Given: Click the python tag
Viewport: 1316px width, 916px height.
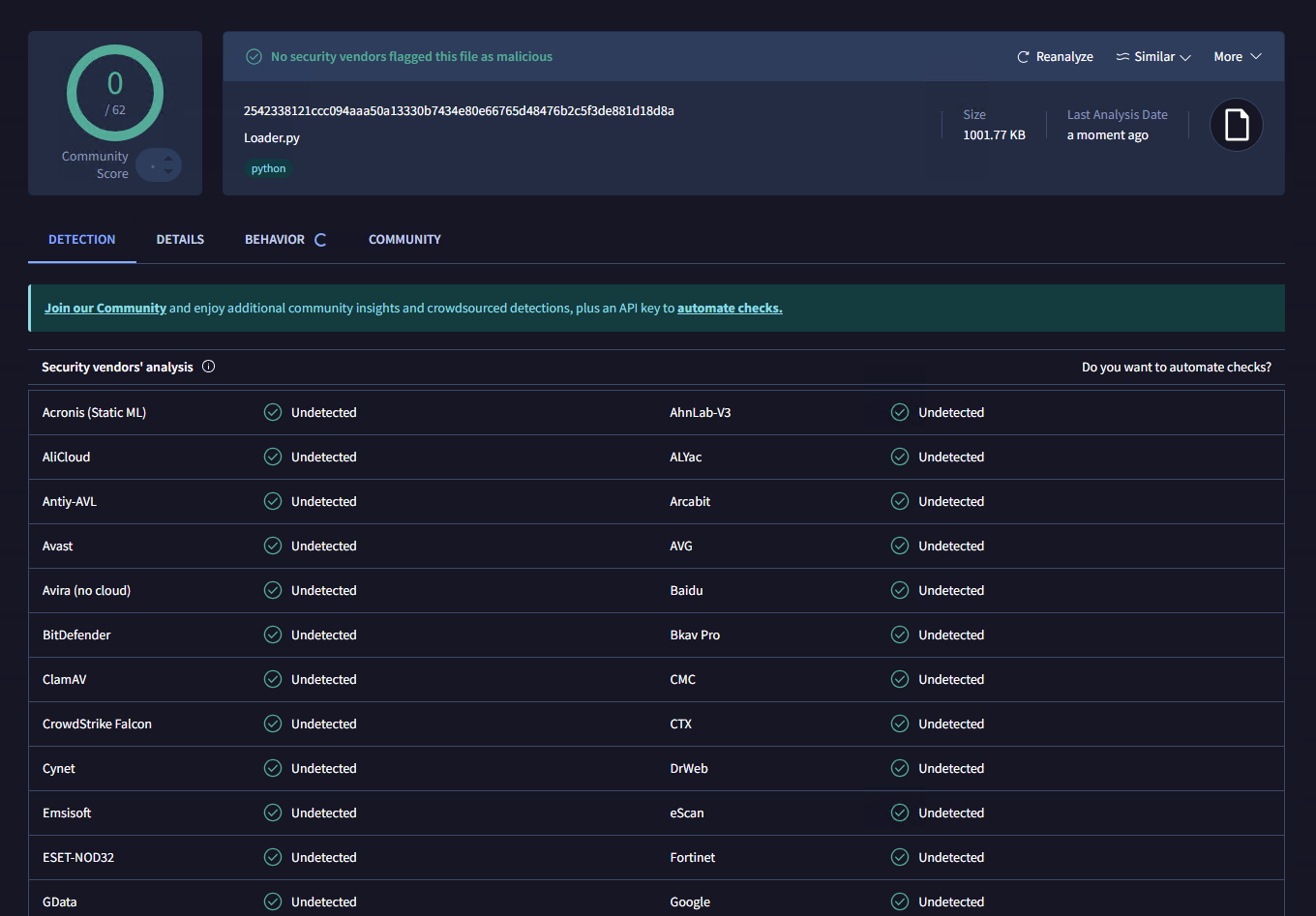Looking at the screenshot, I should coord(268,168).
